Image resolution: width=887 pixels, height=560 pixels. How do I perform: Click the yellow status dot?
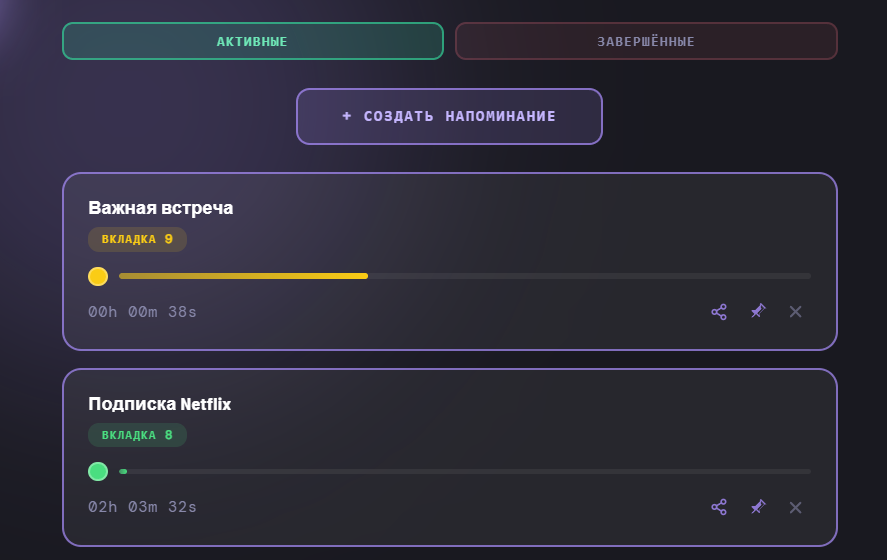point(98,276)
